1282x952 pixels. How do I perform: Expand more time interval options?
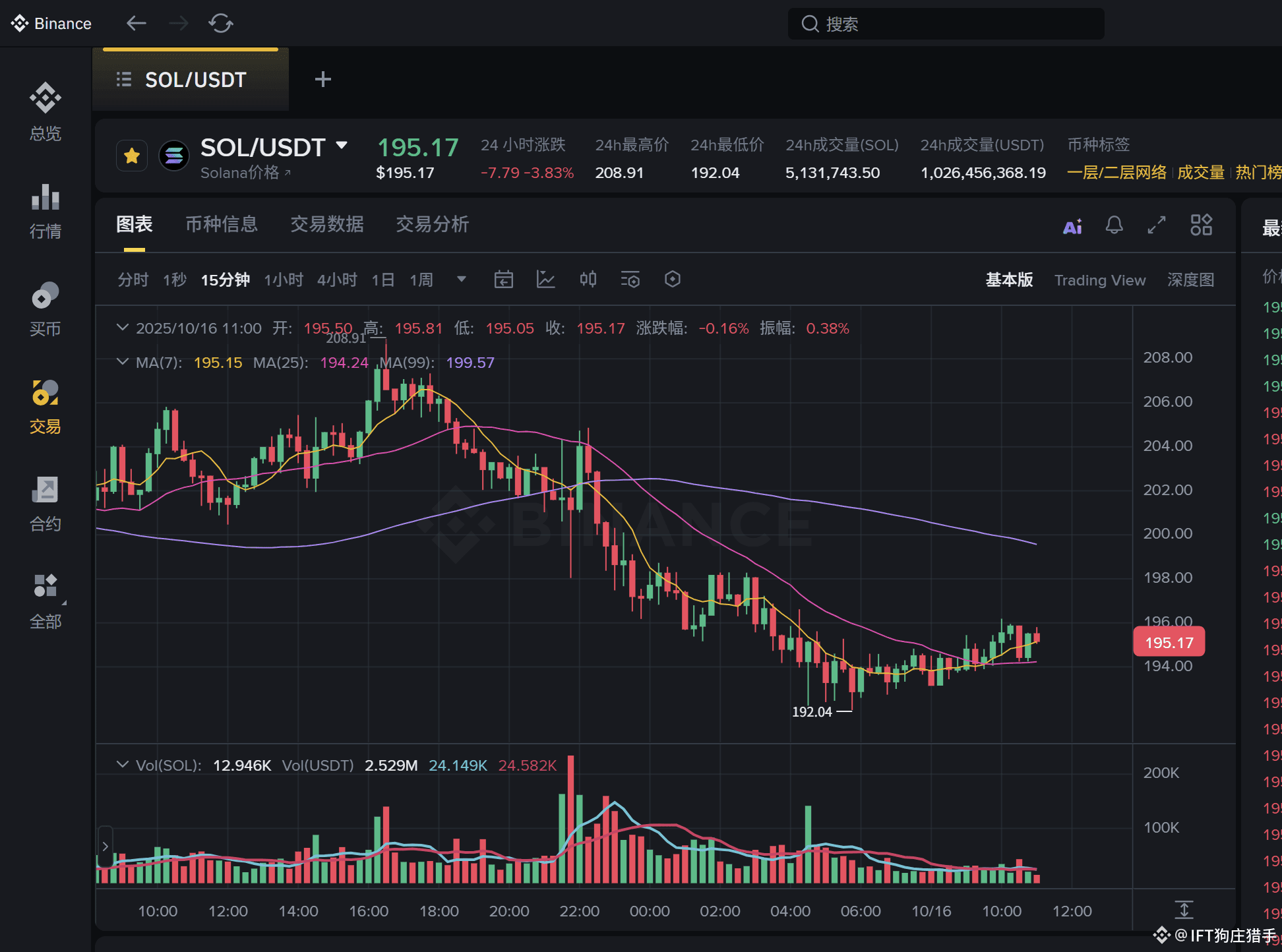tap(462, 279)
